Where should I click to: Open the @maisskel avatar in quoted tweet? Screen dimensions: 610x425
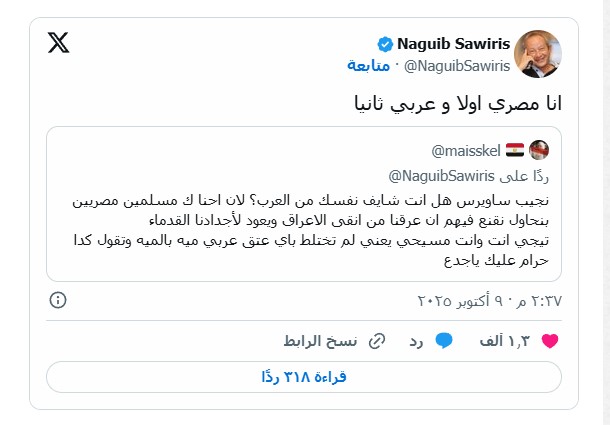pos(538,150)
